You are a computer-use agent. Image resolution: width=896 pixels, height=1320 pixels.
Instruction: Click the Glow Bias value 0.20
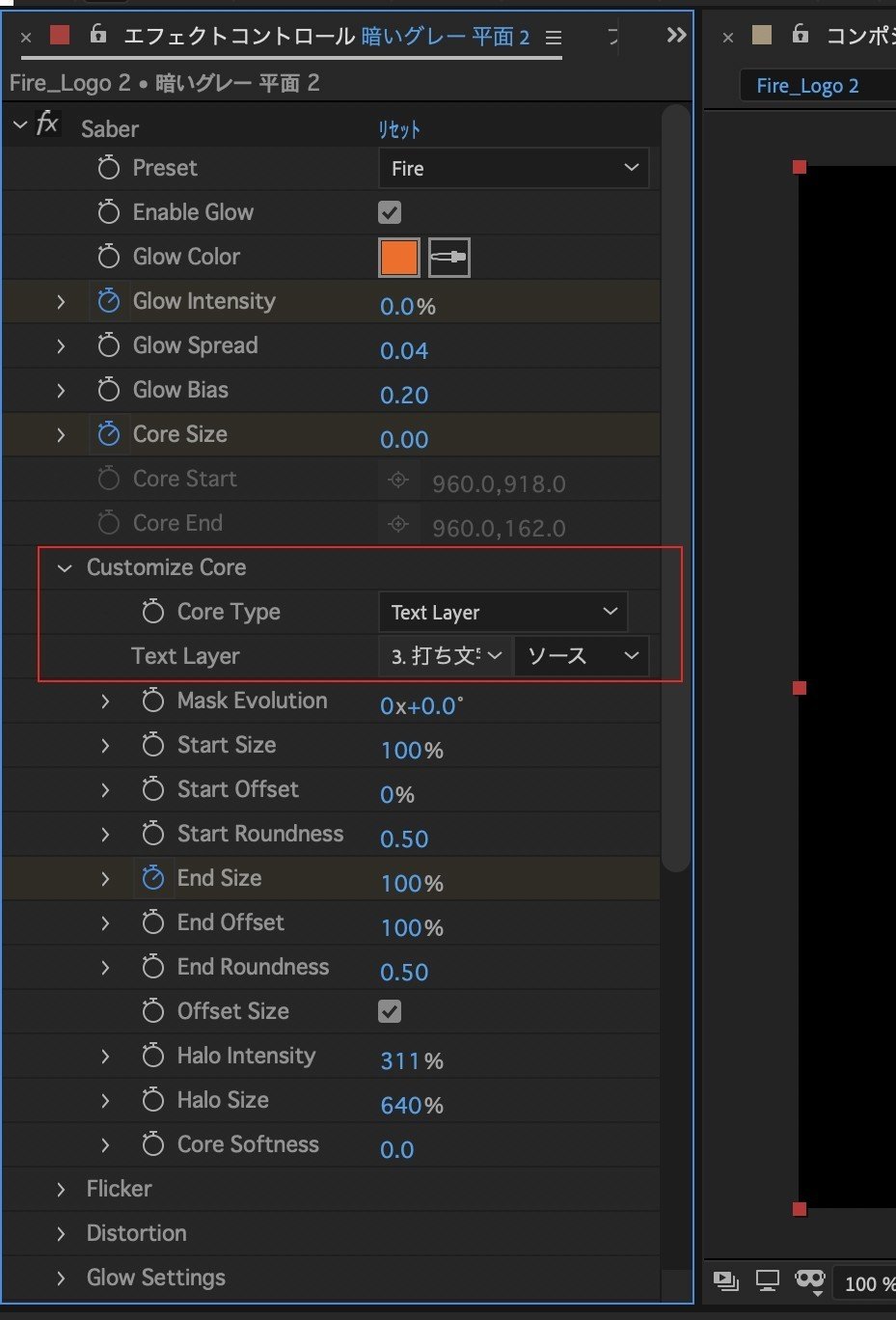[x=404, y=396]
